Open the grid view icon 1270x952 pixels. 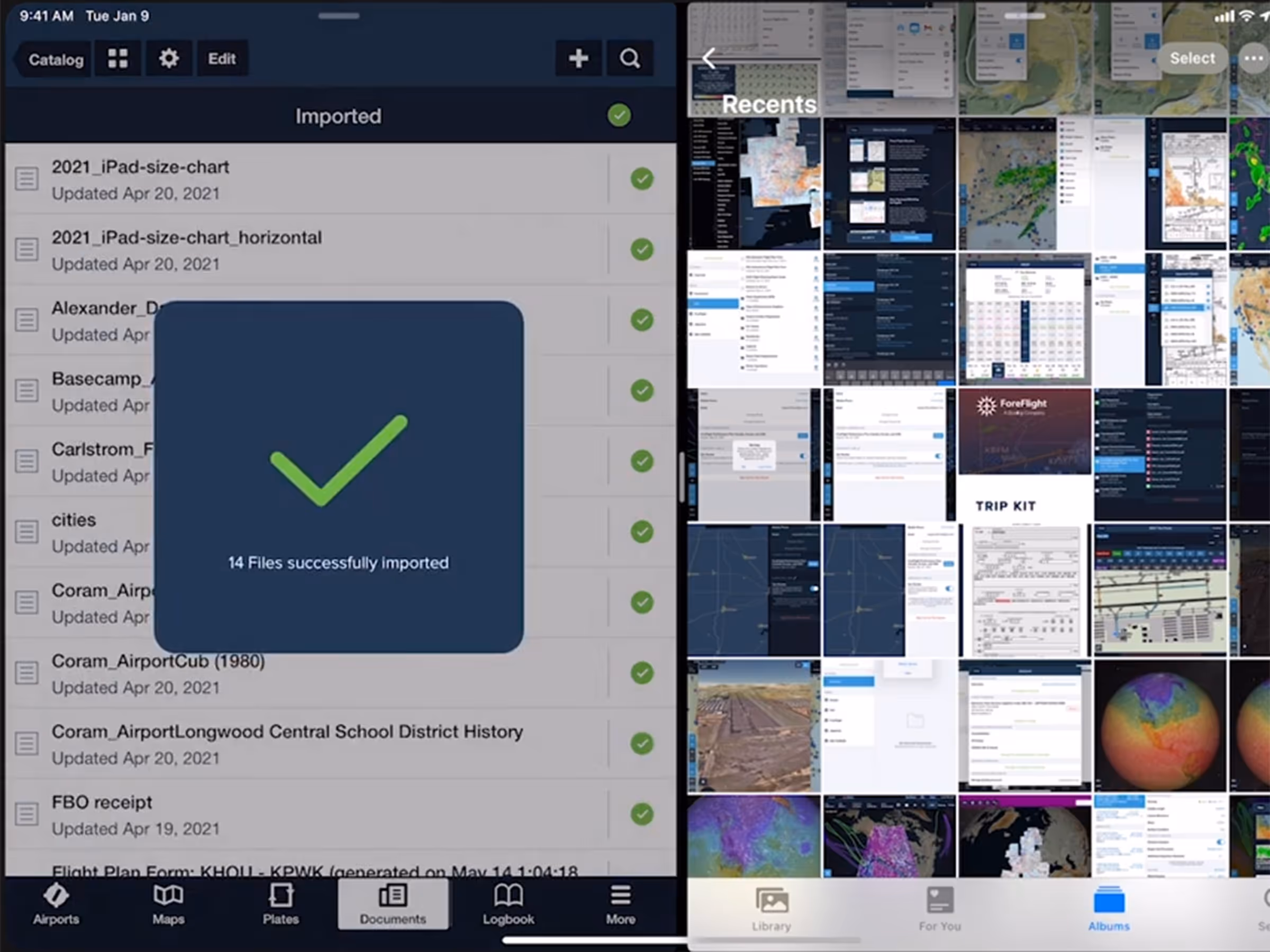(x=117, y=58)
